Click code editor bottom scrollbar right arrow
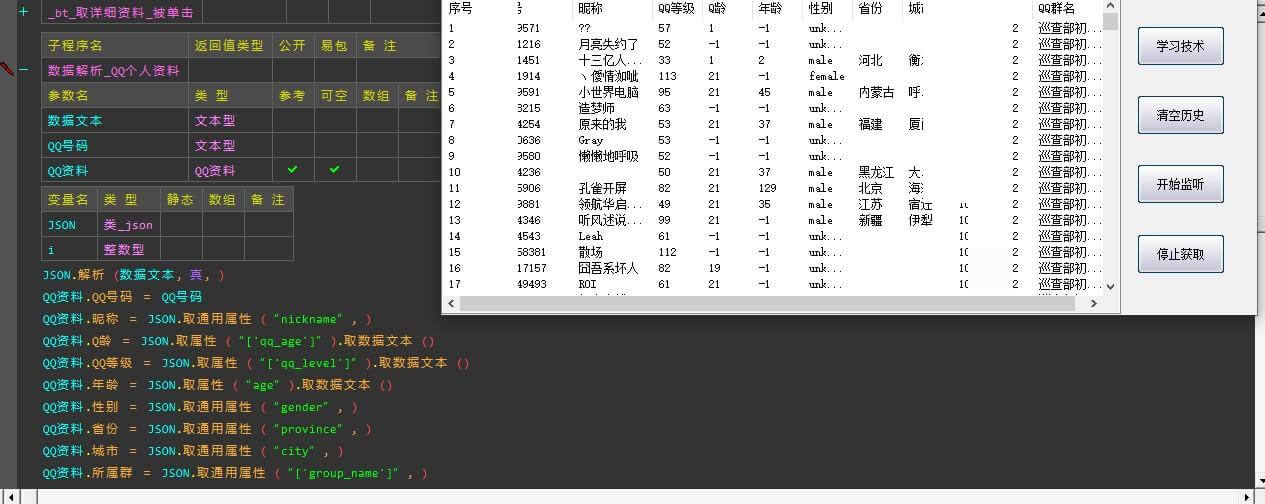The height and width of the screenshot is (504, 1265). [x=1246, y=496]
